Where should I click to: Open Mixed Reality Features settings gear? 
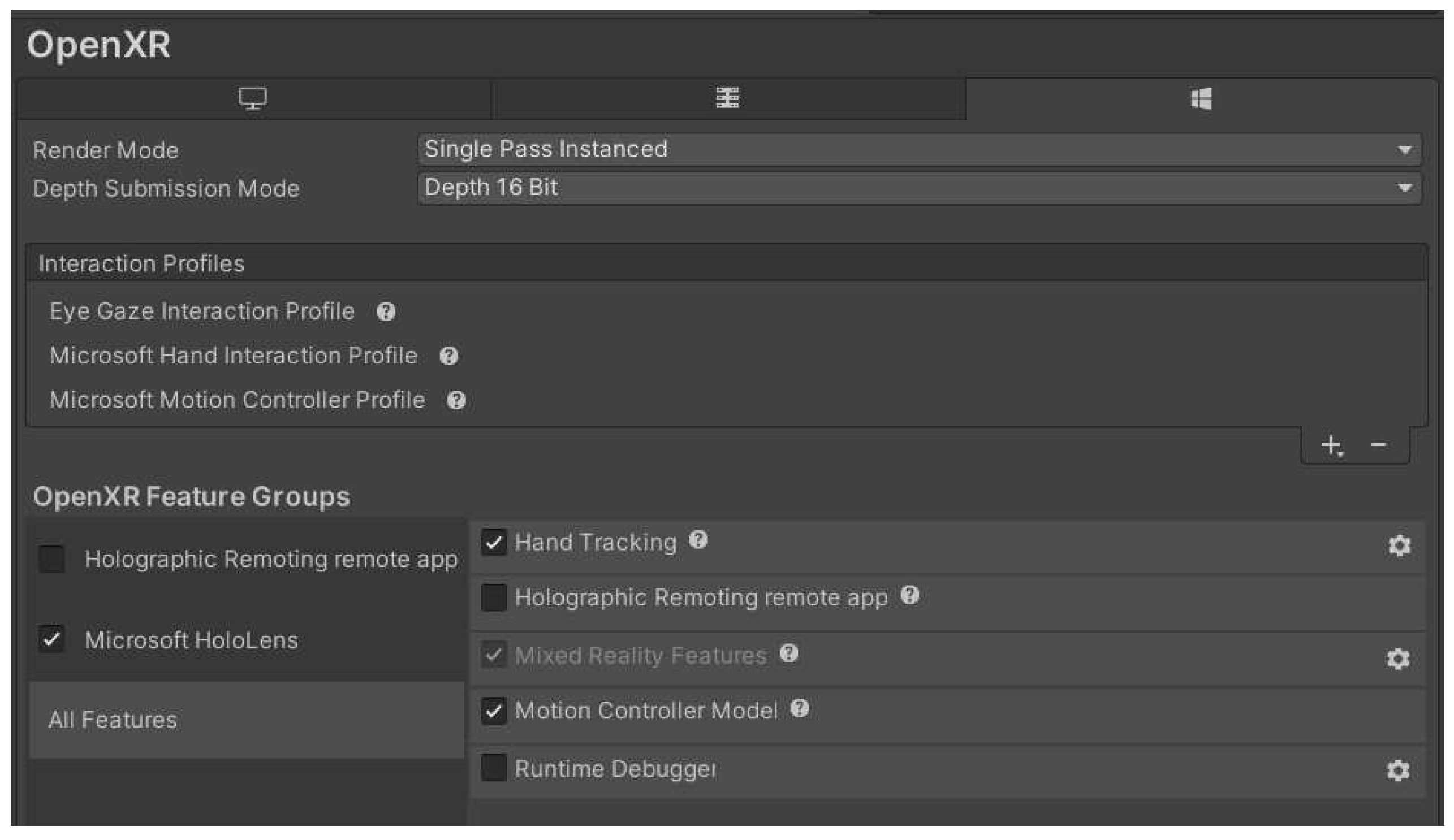pyautogui.click(x=1397, y=659)
